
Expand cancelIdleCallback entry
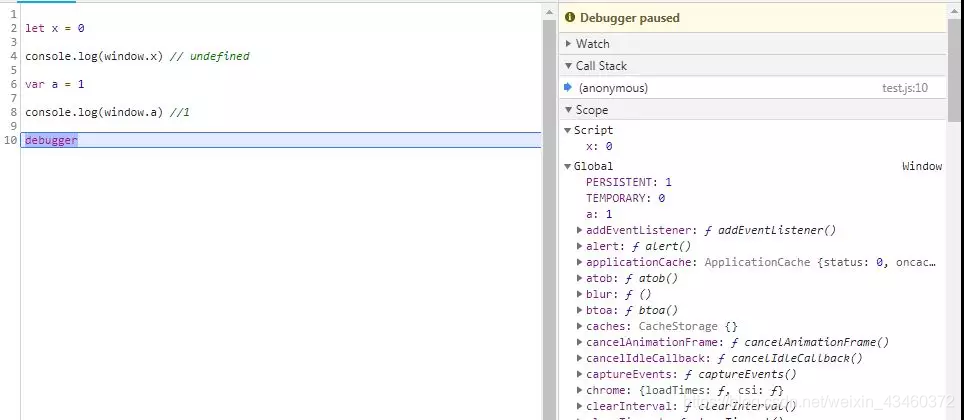pos(579,358)
